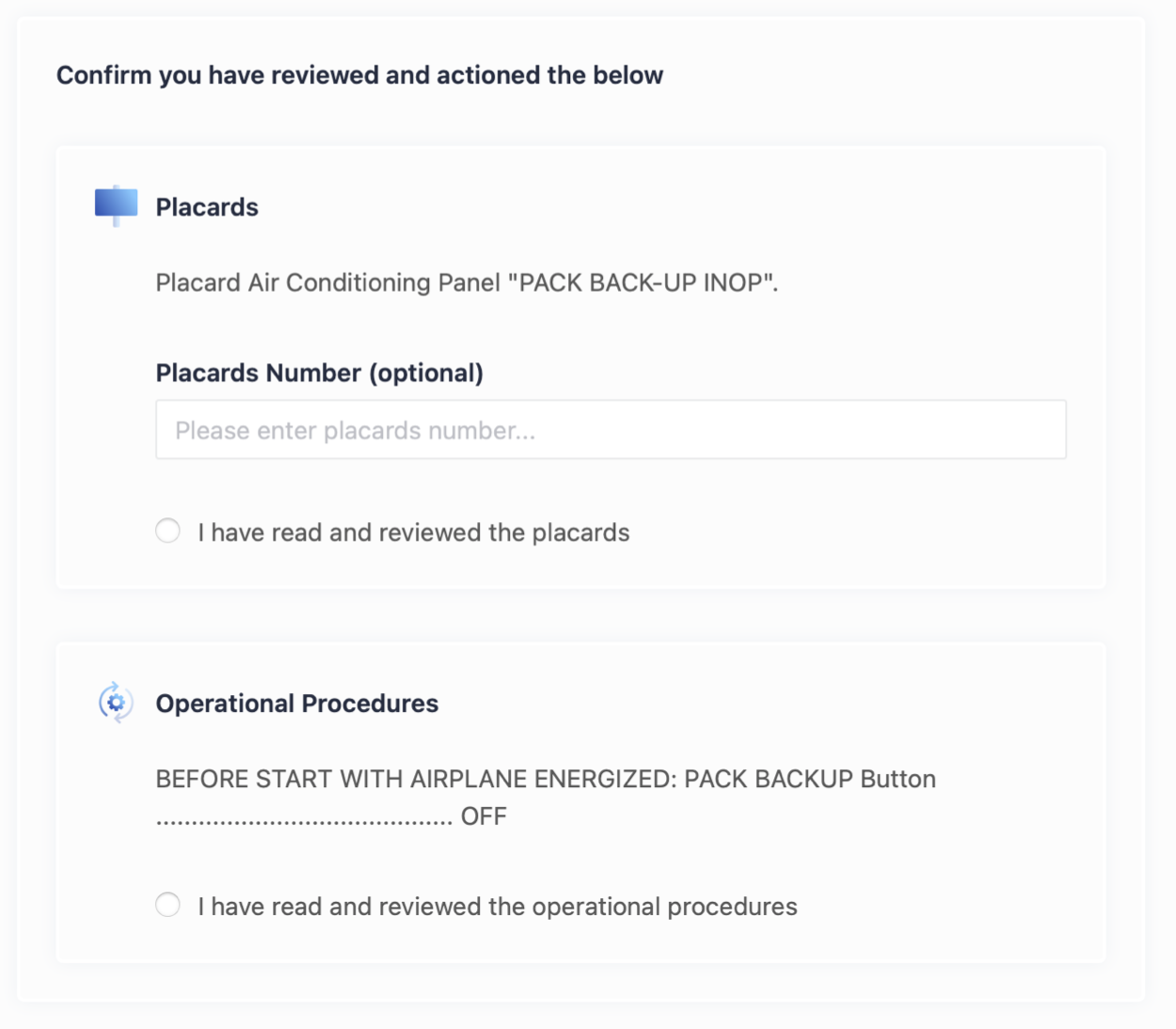Click the "Placards" section heading
Screen dimensions: 1176x1029
tap(207, 207)
